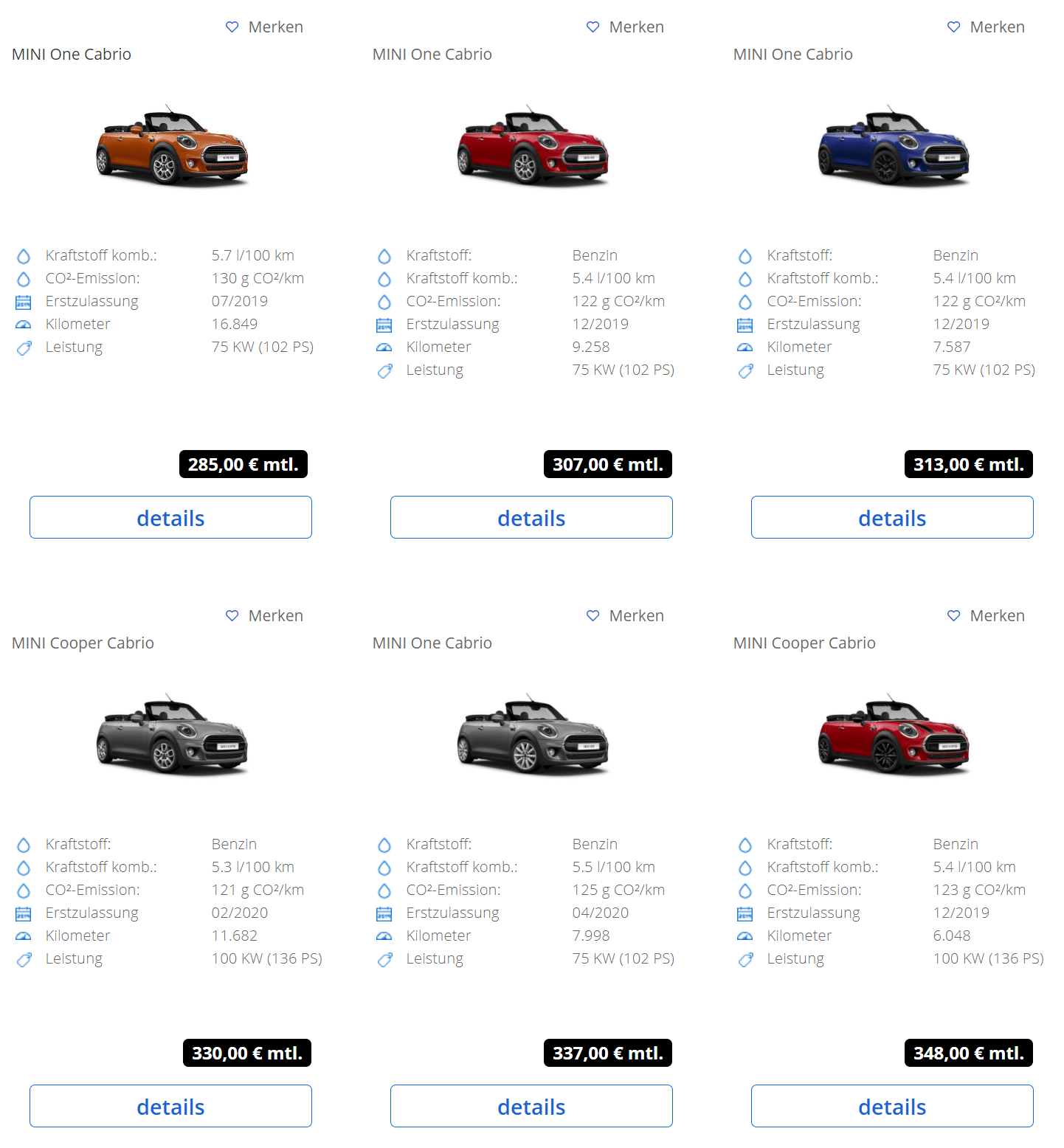
Task: Click the heart icon on the 330,00 € MINI Cooper Cabrio card
Action: coord(232,615)
